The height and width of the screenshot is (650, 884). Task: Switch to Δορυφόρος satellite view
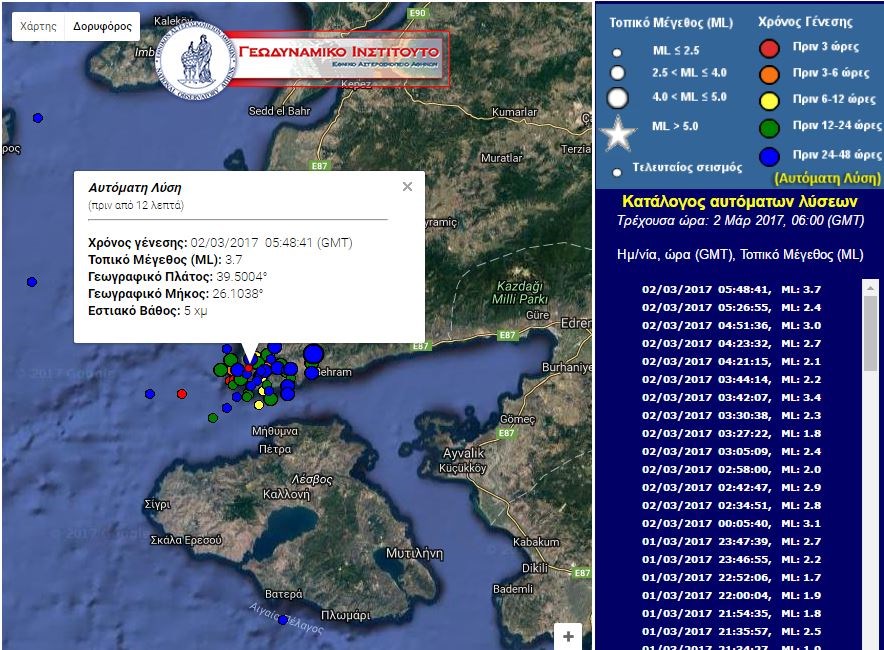102,26
